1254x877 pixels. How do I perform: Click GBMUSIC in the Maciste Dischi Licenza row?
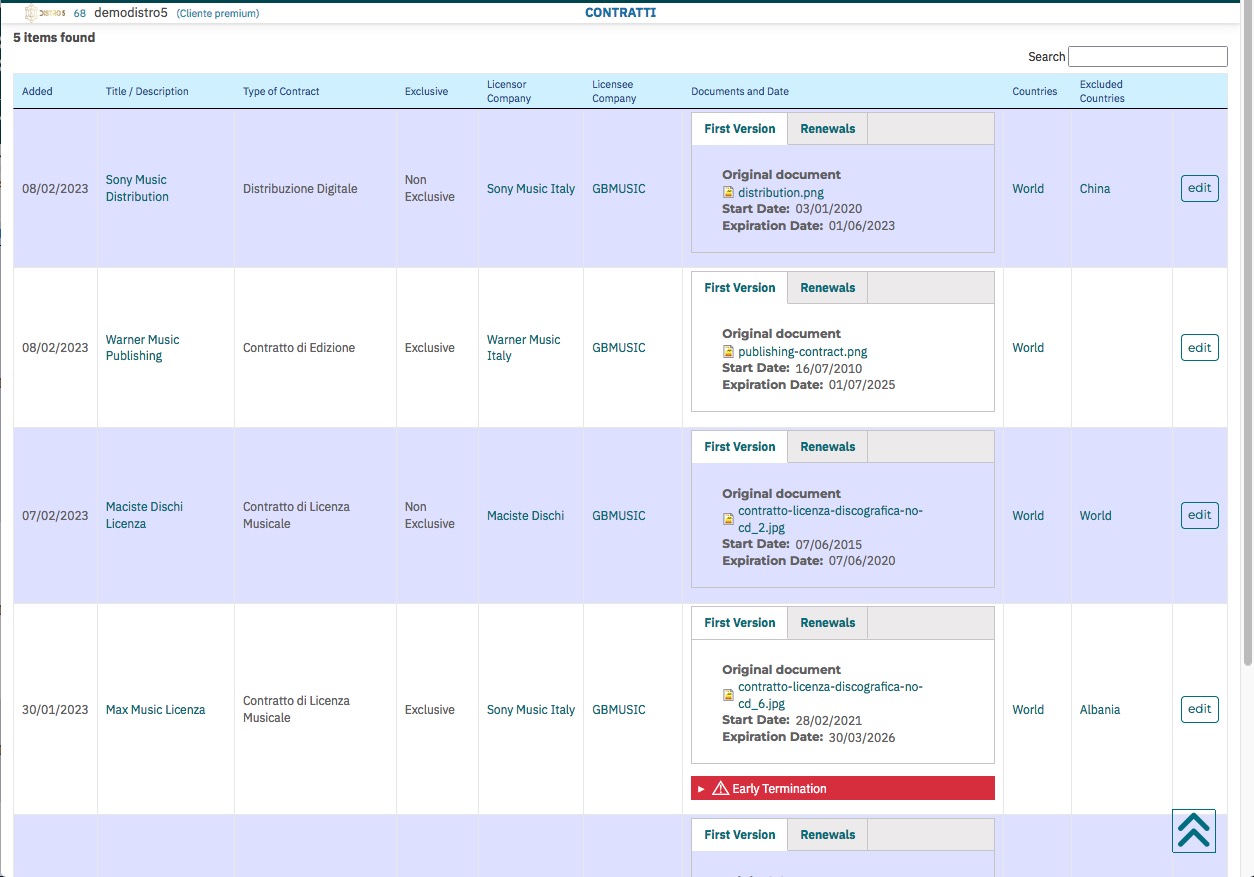point(619,516)
